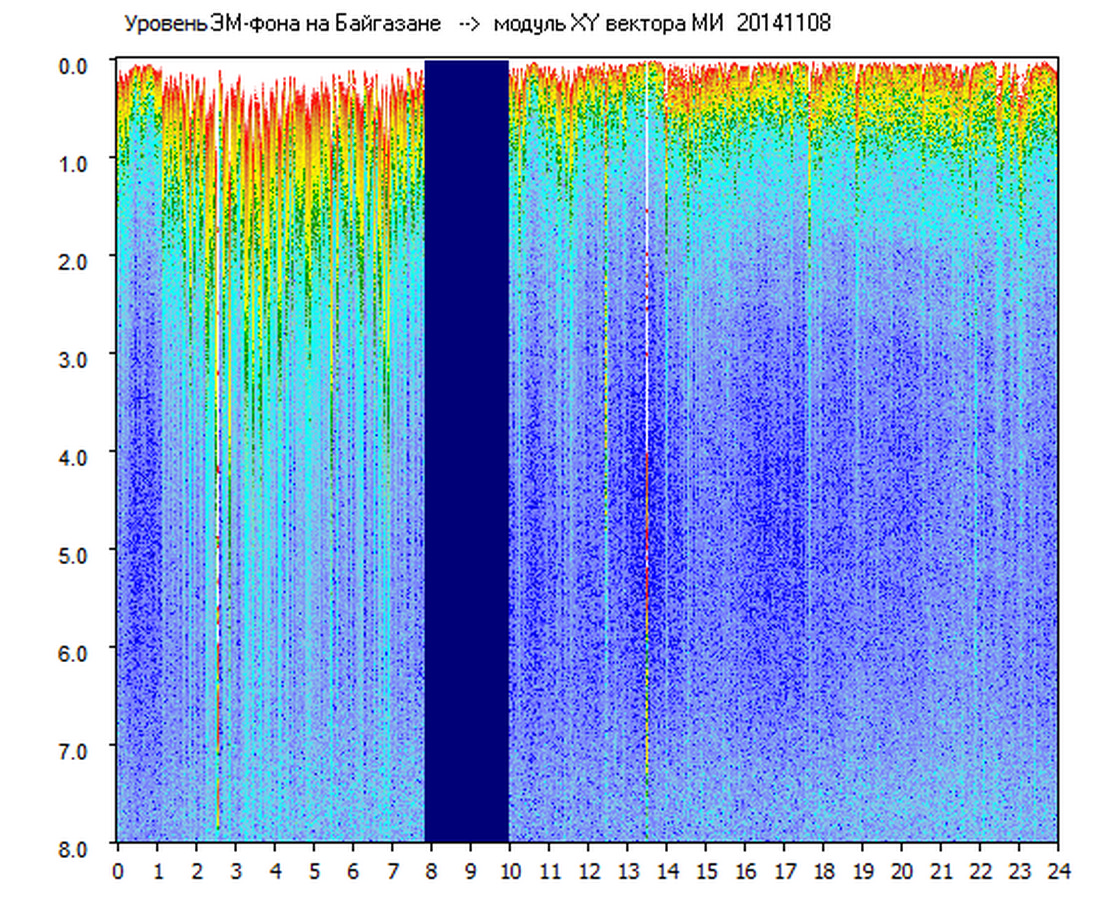Click the x-axis label 0
This screenshot has width=1096, height=900.
coord(118,871)
